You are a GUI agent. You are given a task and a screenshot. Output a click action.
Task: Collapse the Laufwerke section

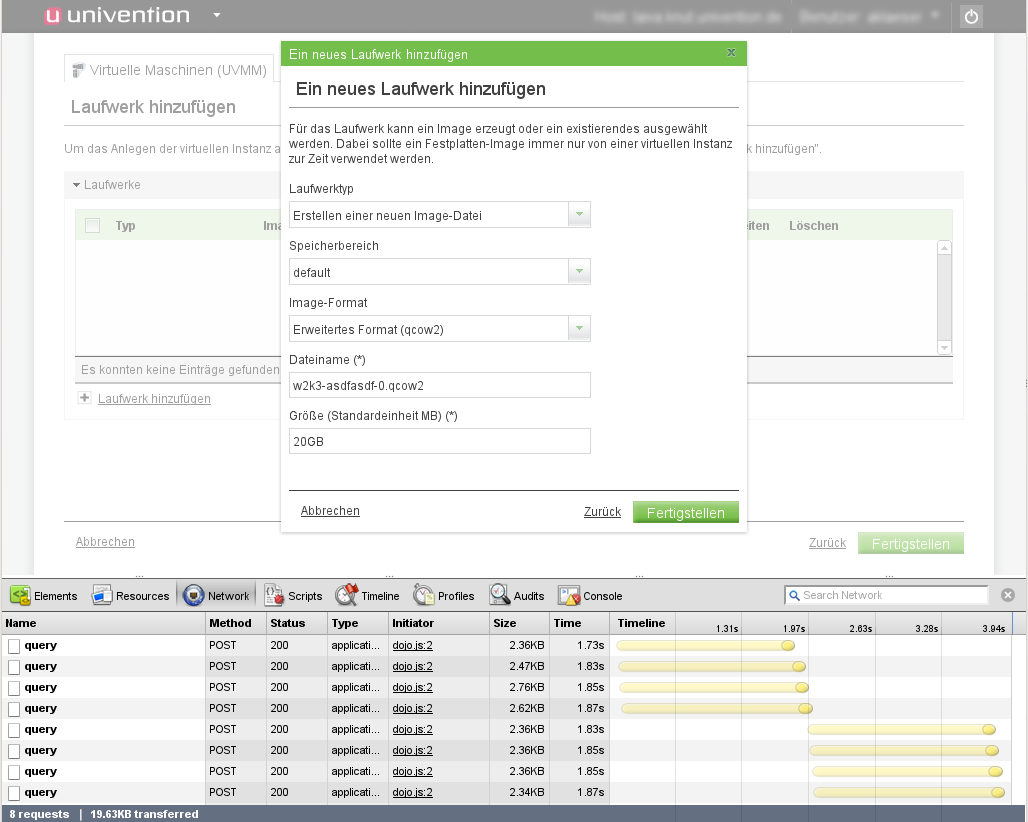(76, 185)
